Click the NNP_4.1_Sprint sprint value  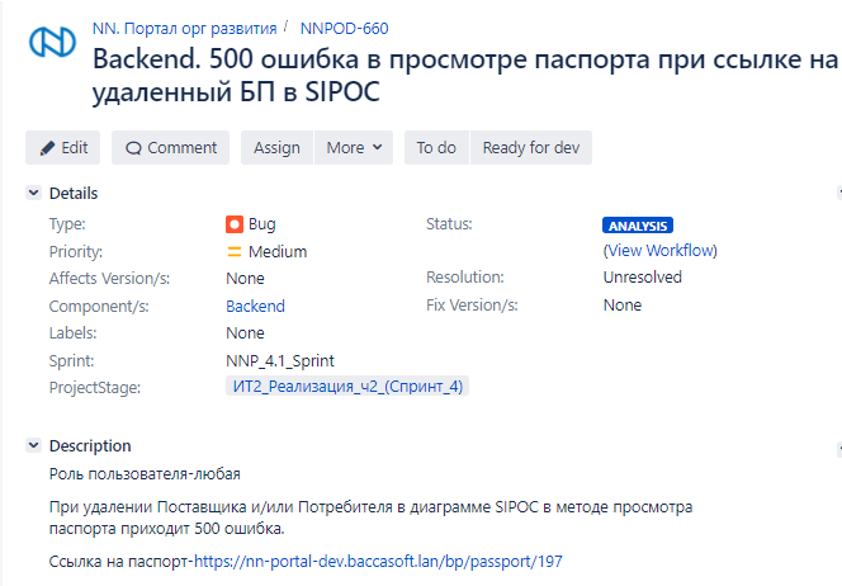280,360
